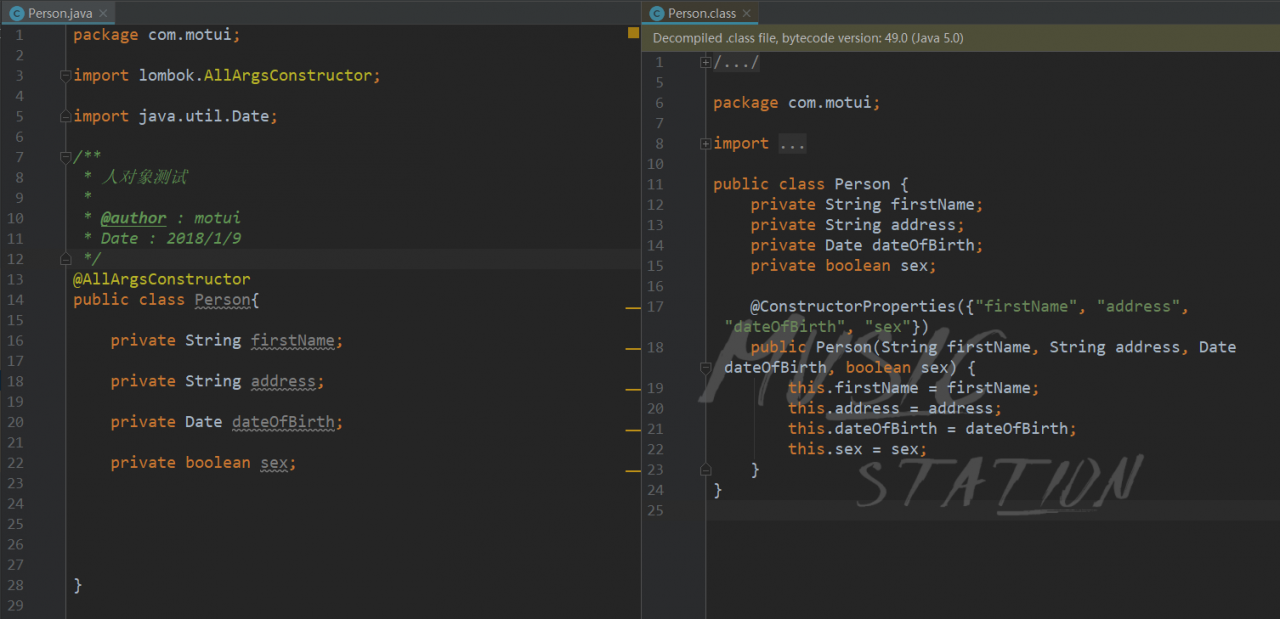This screenshot has width=1280, height=619.
Task: Click the @AllArgsConstructor annotation
Action: click(161, 279)
